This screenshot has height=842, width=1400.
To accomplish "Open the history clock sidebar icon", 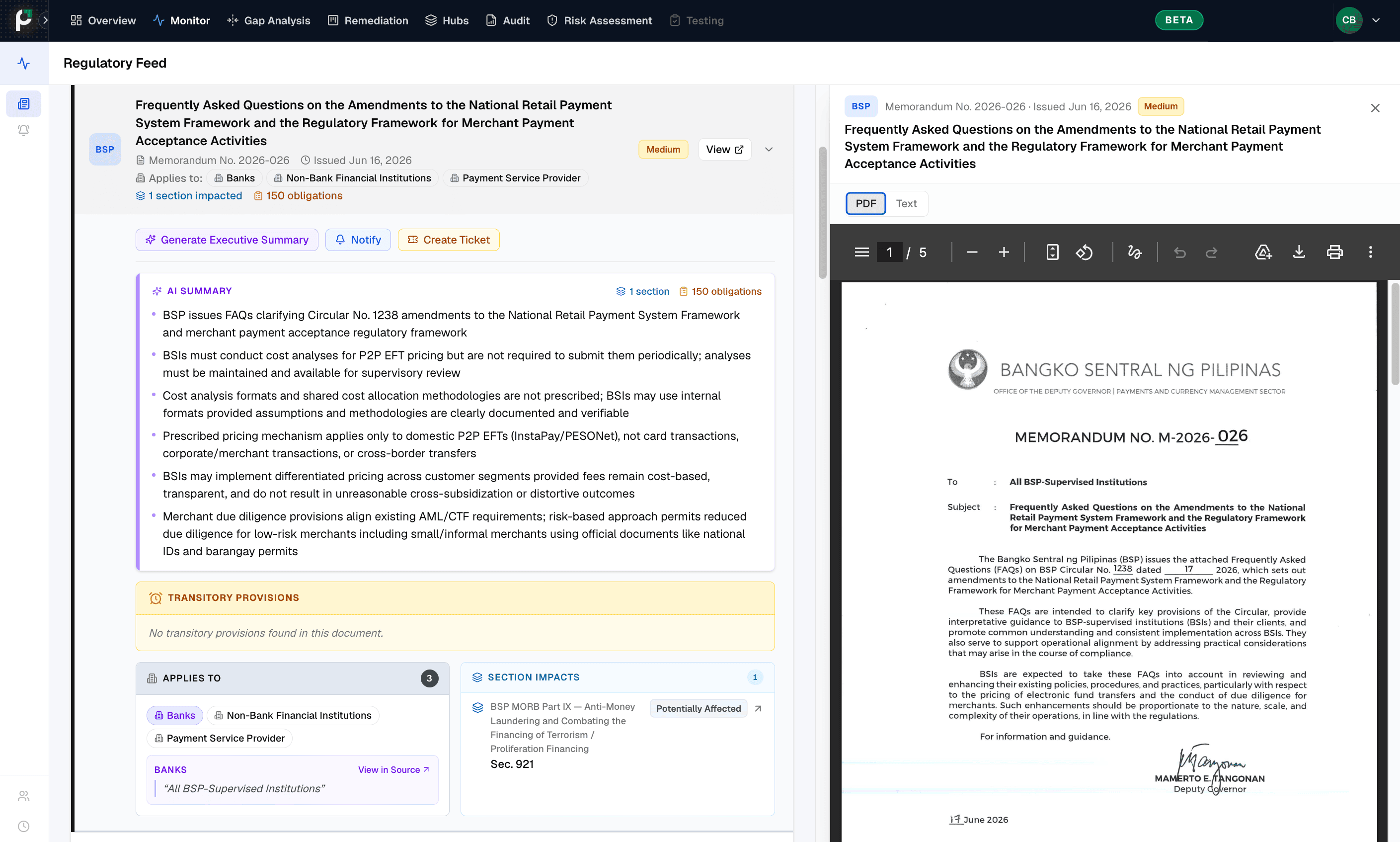I will 24,826.
